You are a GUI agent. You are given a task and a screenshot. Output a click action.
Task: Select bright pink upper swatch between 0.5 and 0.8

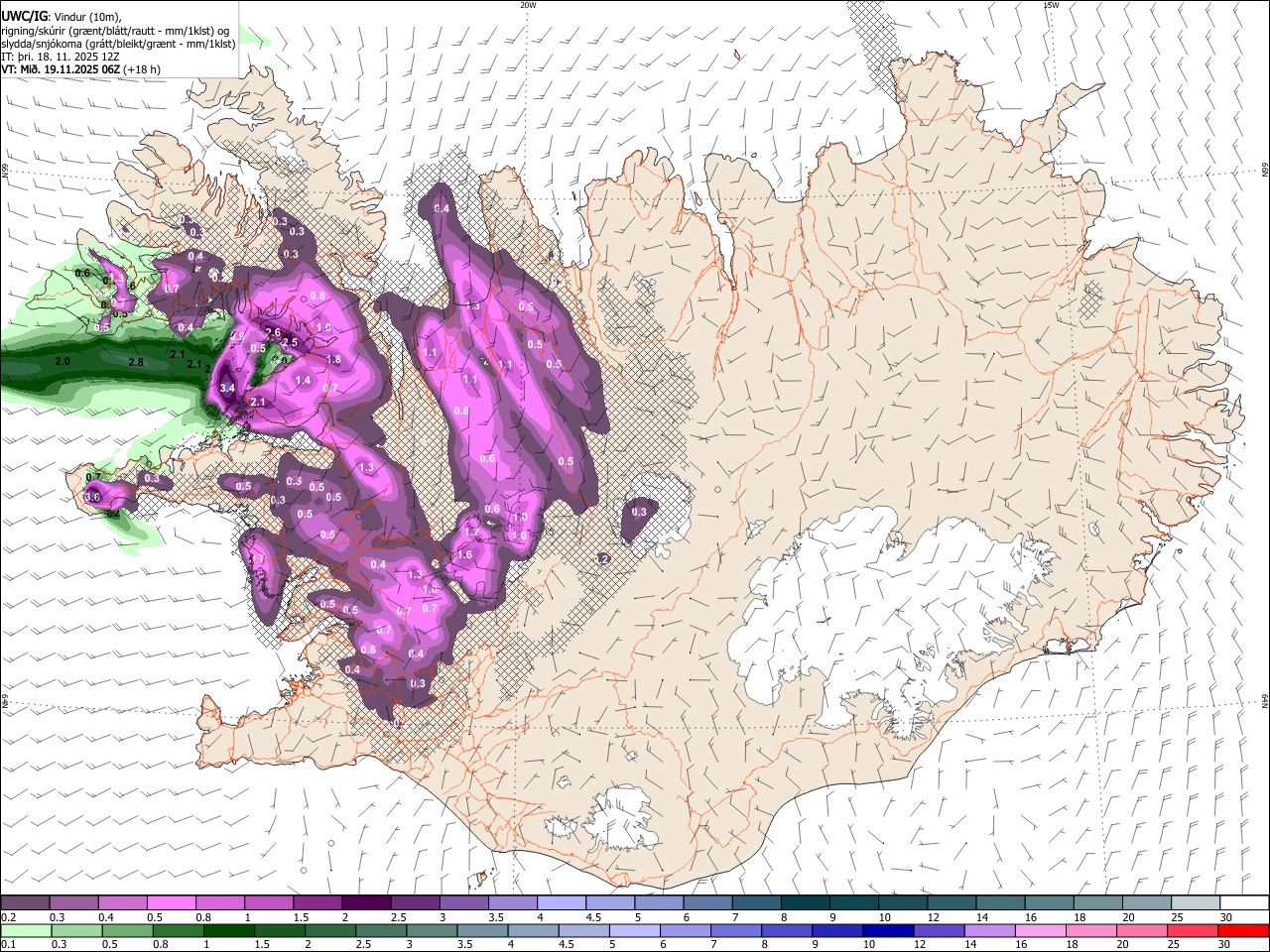tap(171, 902)
